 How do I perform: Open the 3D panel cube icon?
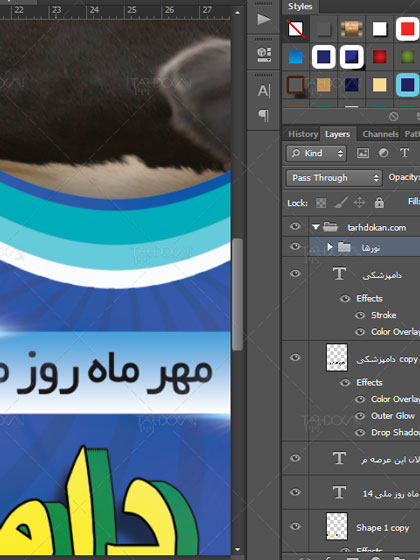coord(264,54)
